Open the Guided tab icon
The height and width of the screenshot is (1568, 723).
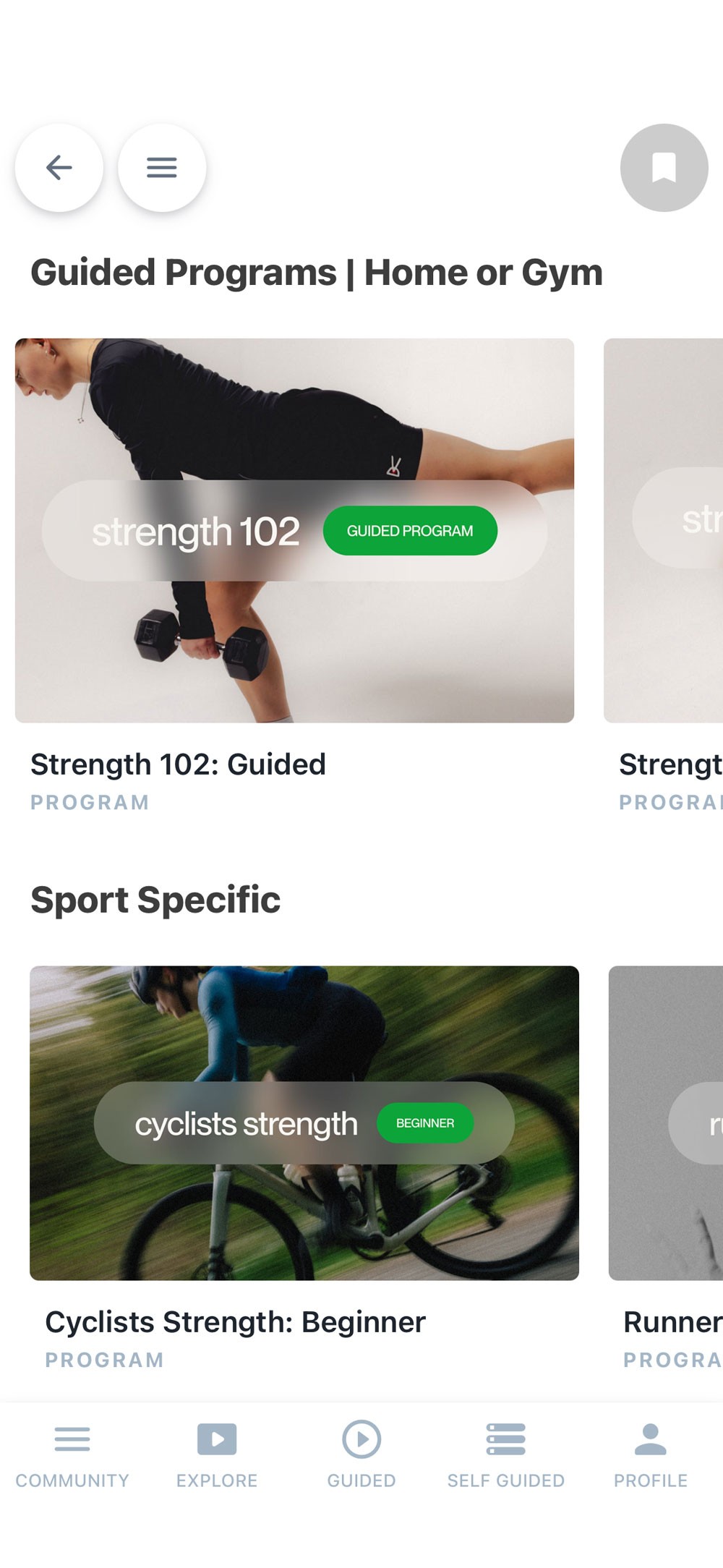point(361,1439)
